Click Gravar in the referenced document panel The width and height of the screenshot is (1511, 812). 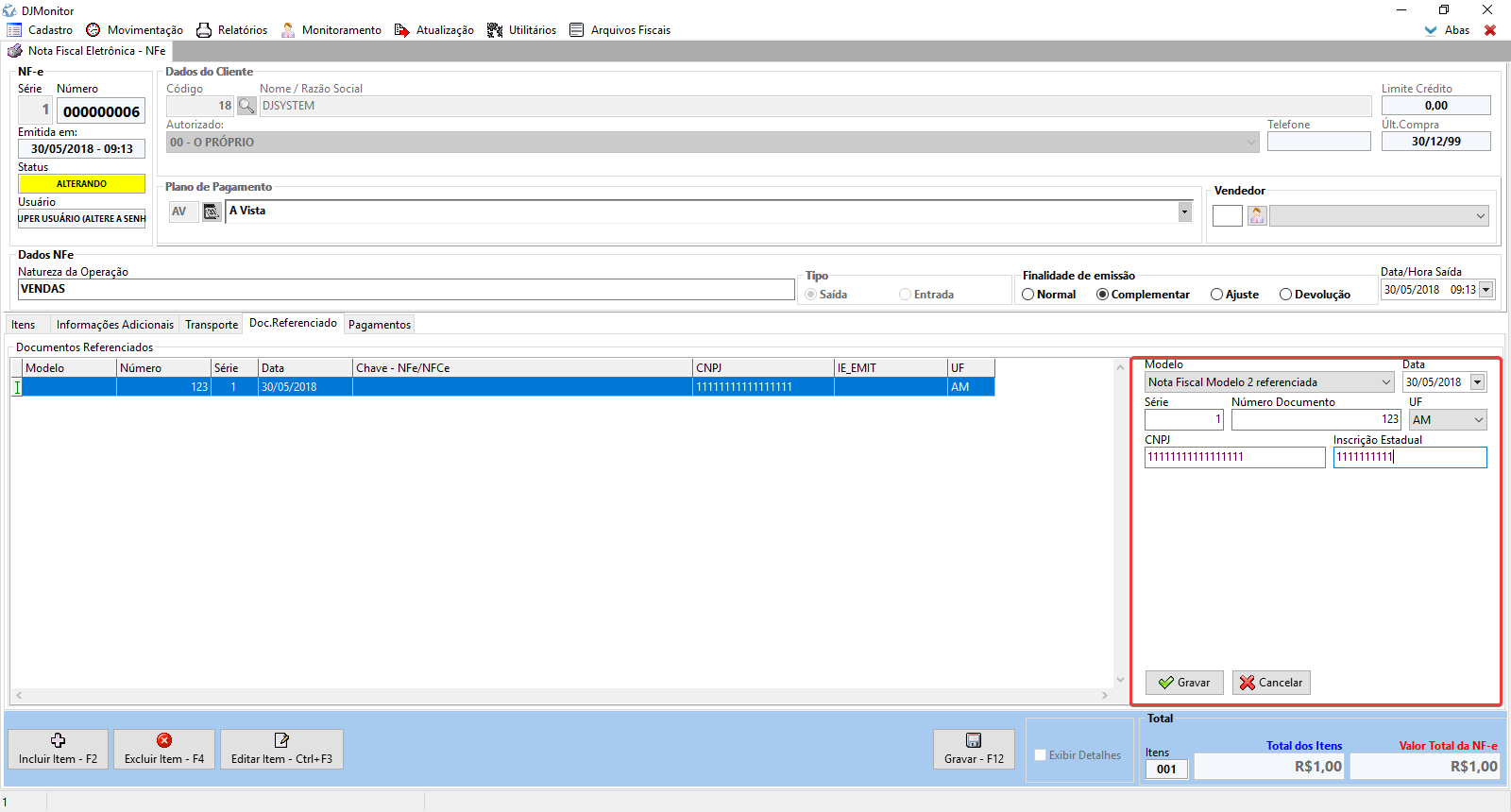tap(1184, 683)
